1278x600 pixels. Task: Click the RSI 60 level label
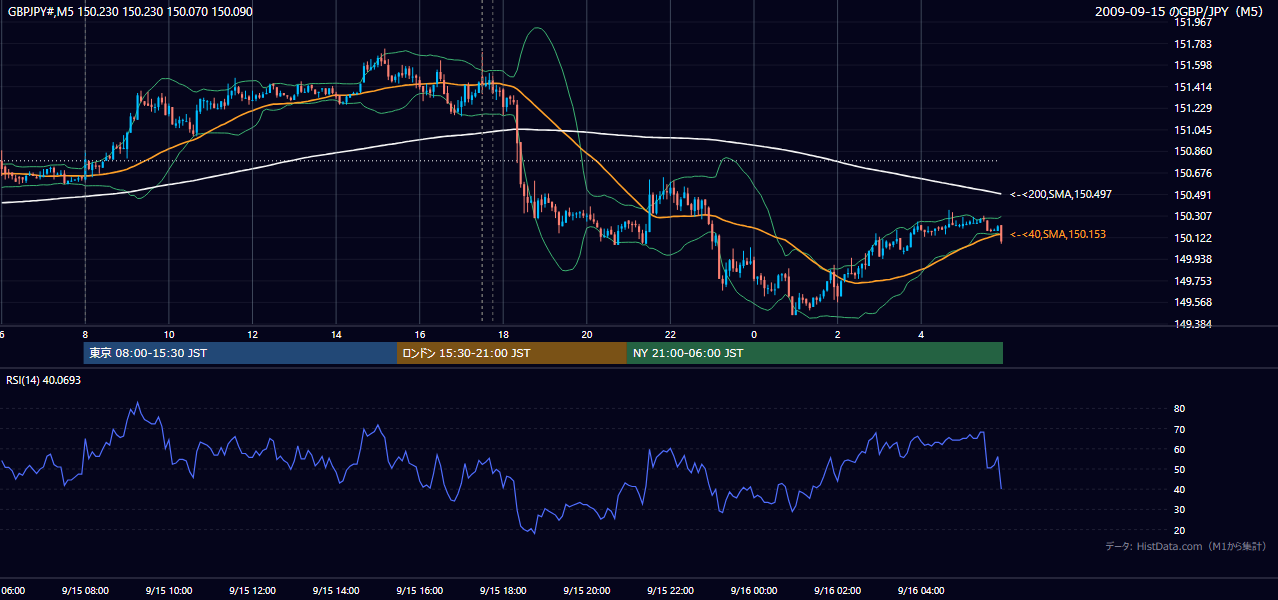coord(1180,449)
